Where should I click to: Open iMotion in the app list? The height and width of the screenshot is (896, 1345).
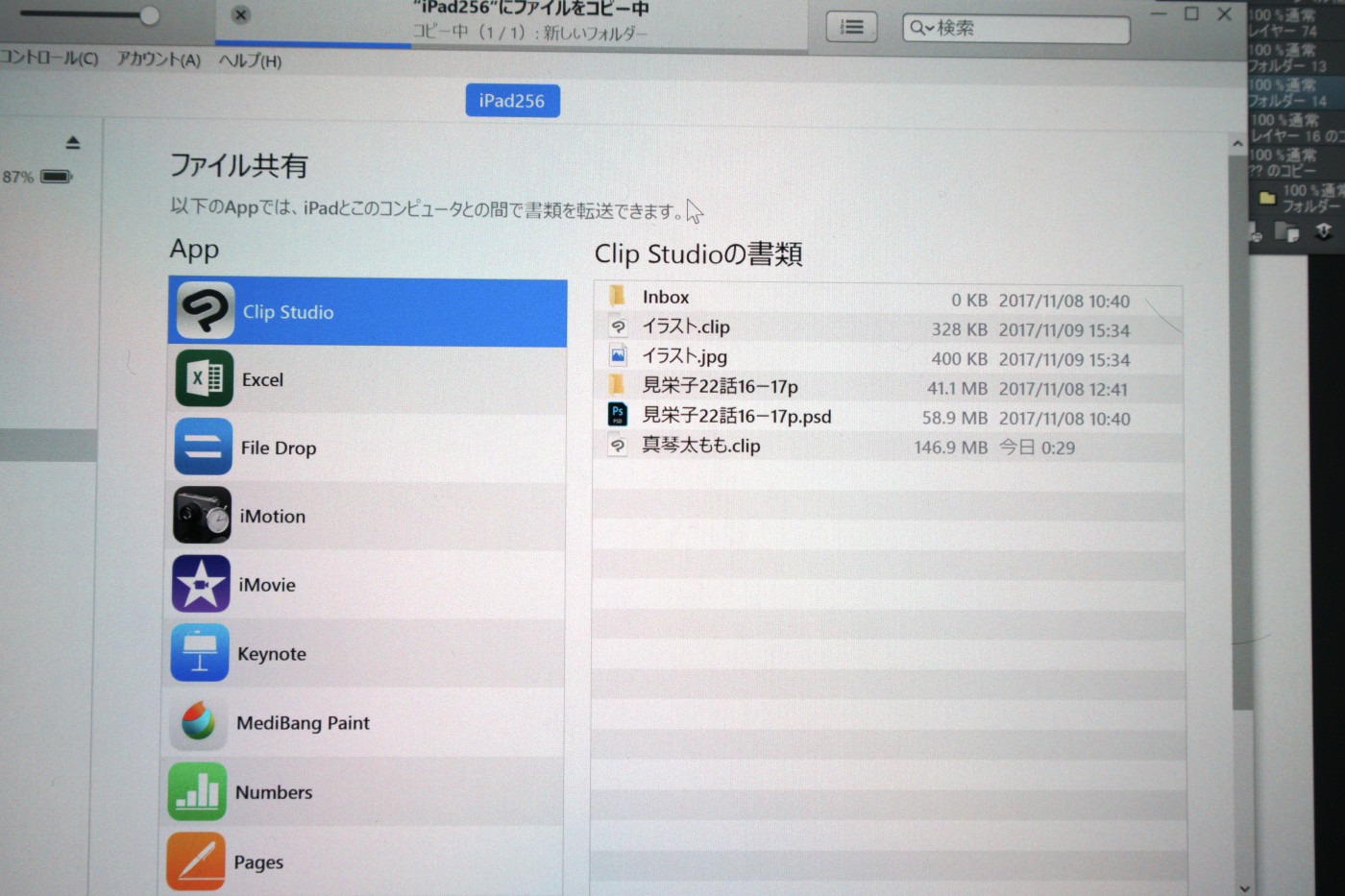tap(201, 516)
